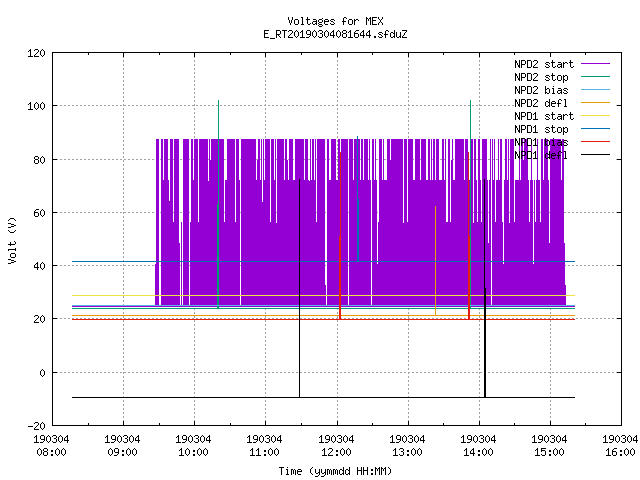
Task: Click the x-axis tick 190304 10:00
Action: pyautogui.click(x=193, y=446)
